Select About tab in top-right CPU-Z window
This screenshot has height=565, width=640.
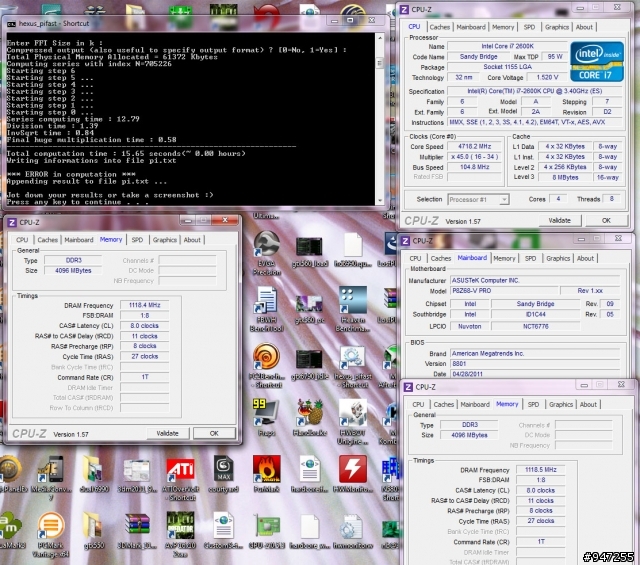pyautogui.click(x=584, y=27)
